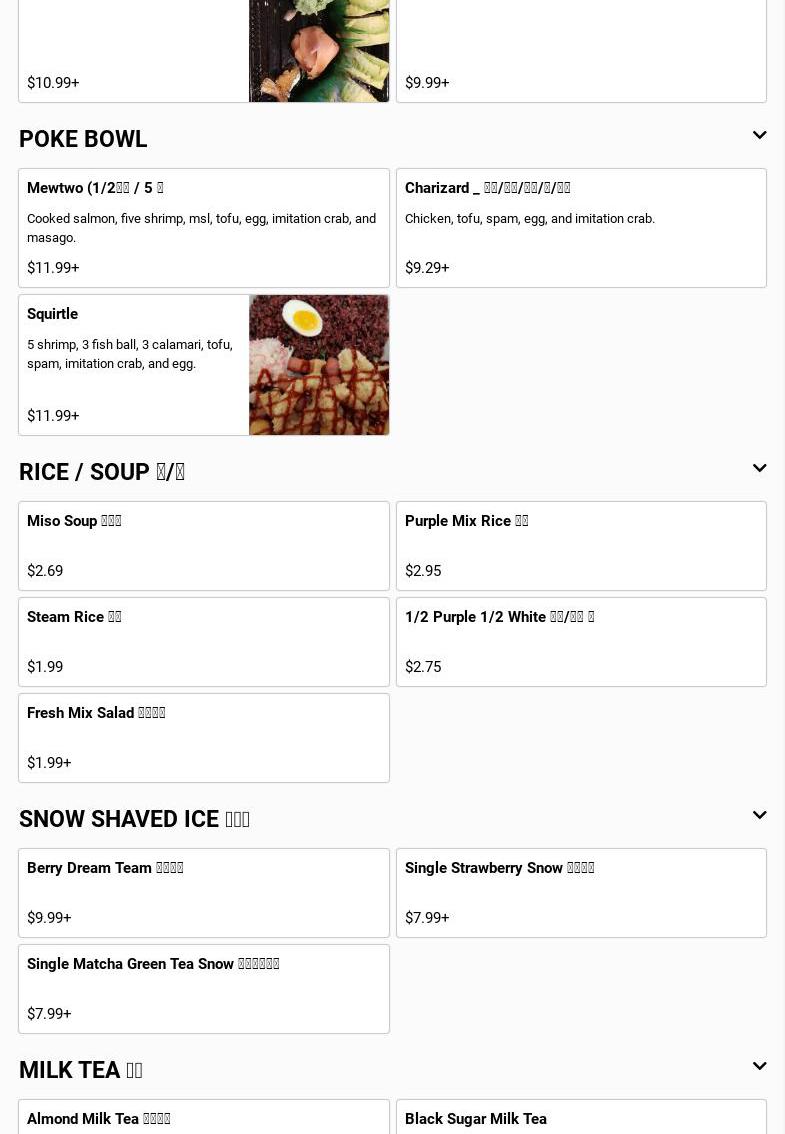Image resolution: width=785 pixels, height=1134 pixels.
Task: Click the POKE BOWL category heading
Action: [x=83, y=139]
